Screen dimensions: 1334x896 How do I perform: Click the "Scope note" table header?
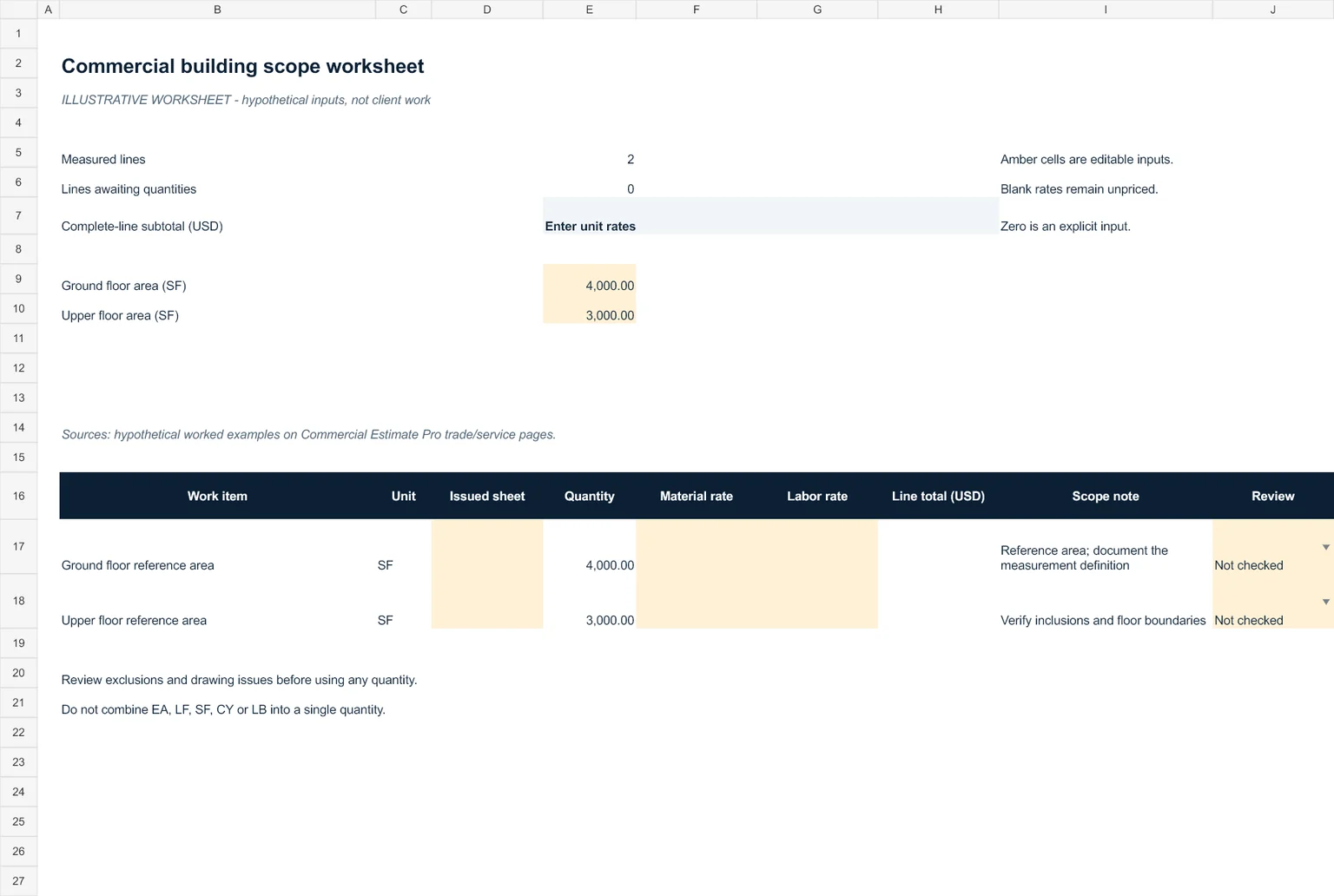click(x=1106, y=497)
